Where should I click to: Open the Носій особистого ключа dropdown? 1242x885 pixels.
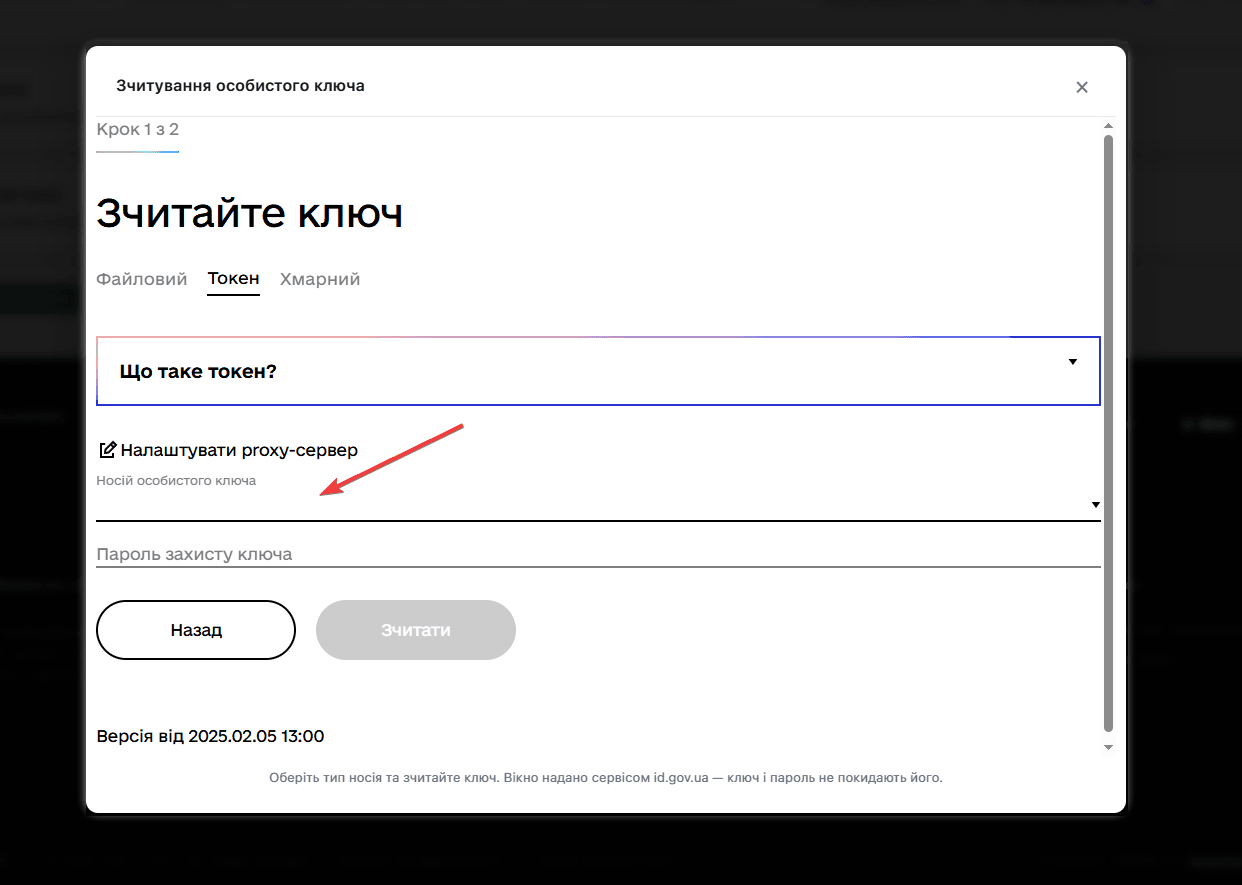598,505
